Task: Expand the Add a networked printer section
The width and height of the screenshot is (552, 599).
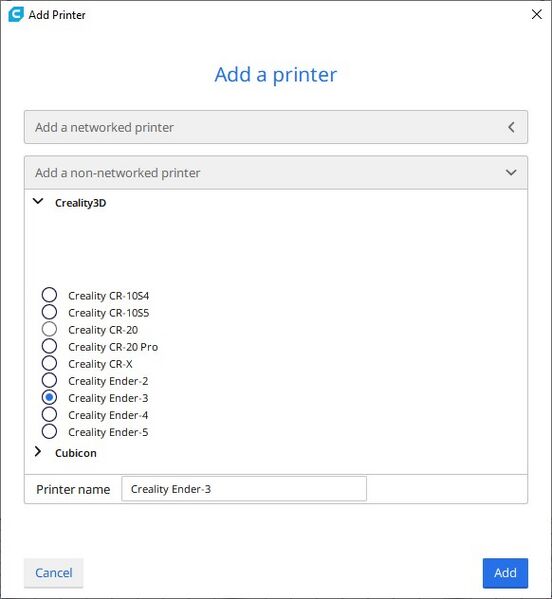Action: 276,127
